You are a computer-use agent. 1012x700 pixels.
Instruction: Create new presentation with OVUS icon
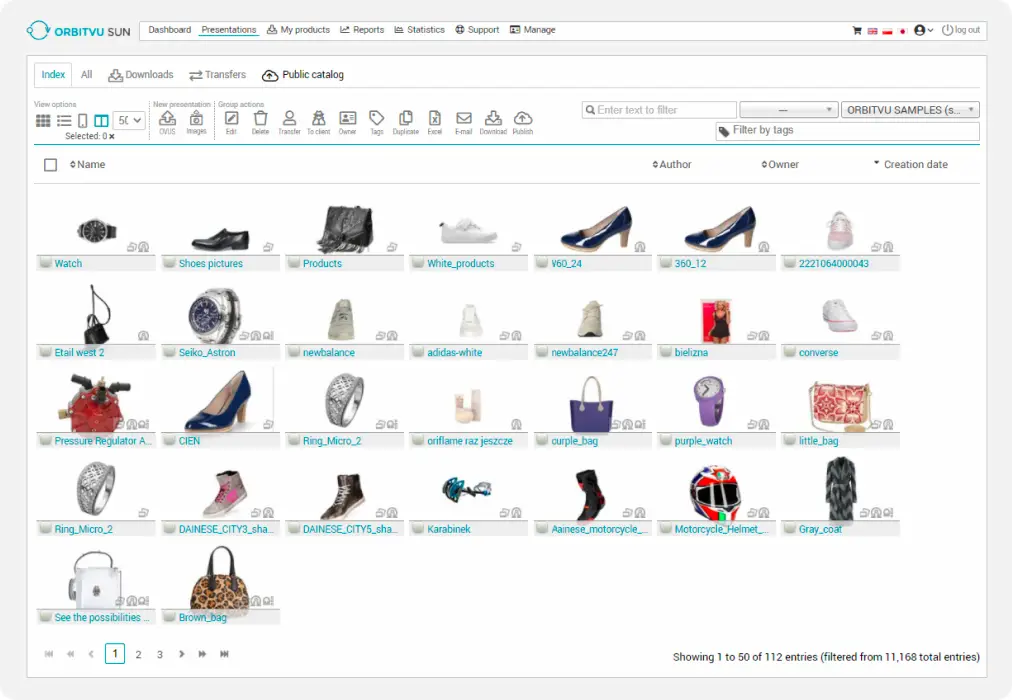(167, 119)
